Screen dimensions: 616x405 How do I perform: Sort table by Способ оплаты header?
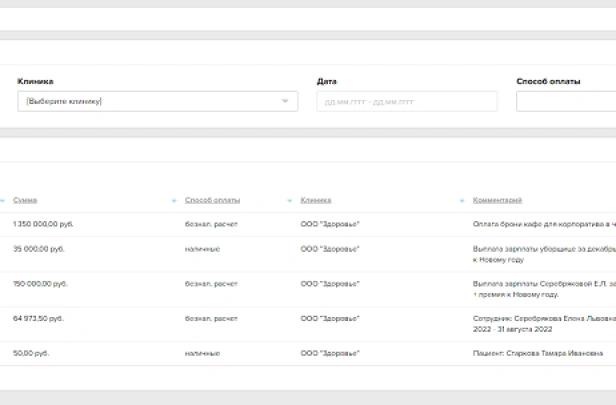point(212,200)
